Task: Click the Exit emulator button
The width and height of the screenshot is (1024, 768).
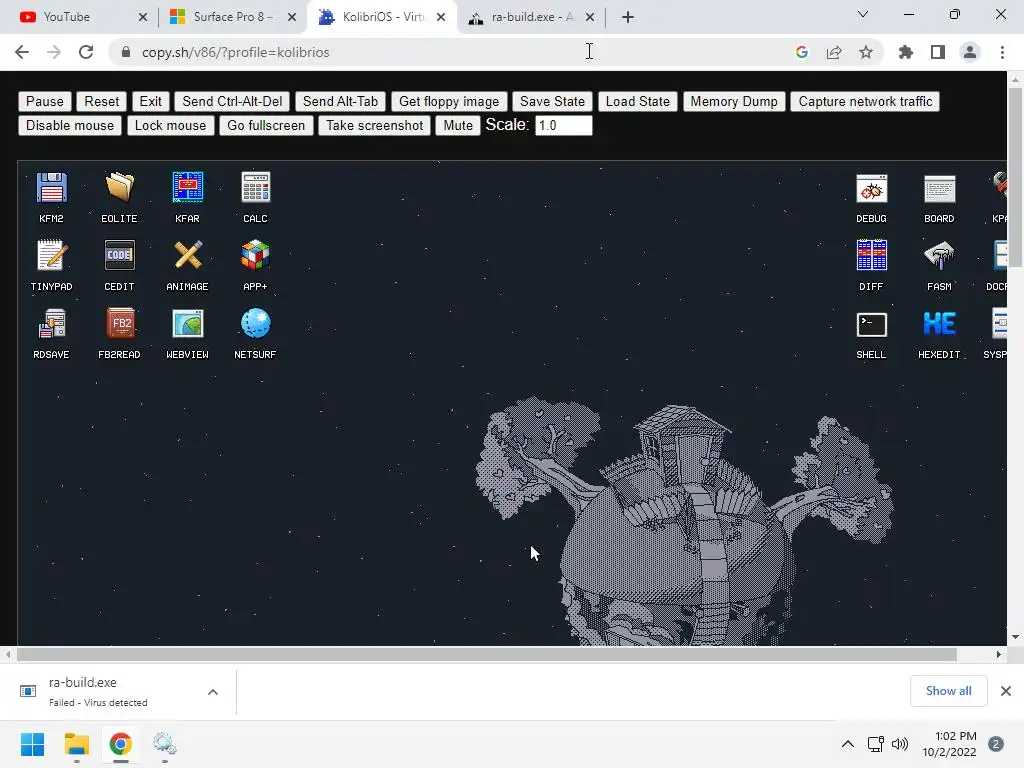Action: pyautogui.click(x=150, y=101)
